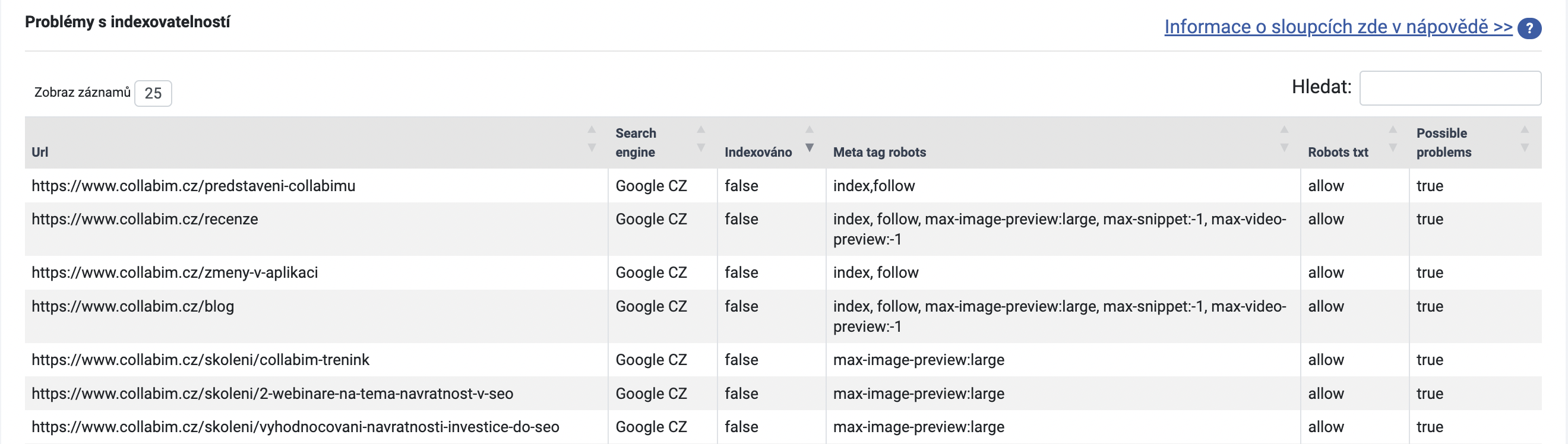Sort table by Meta tag robots column
1568x444 pixels.
[x=1063, y=142]
